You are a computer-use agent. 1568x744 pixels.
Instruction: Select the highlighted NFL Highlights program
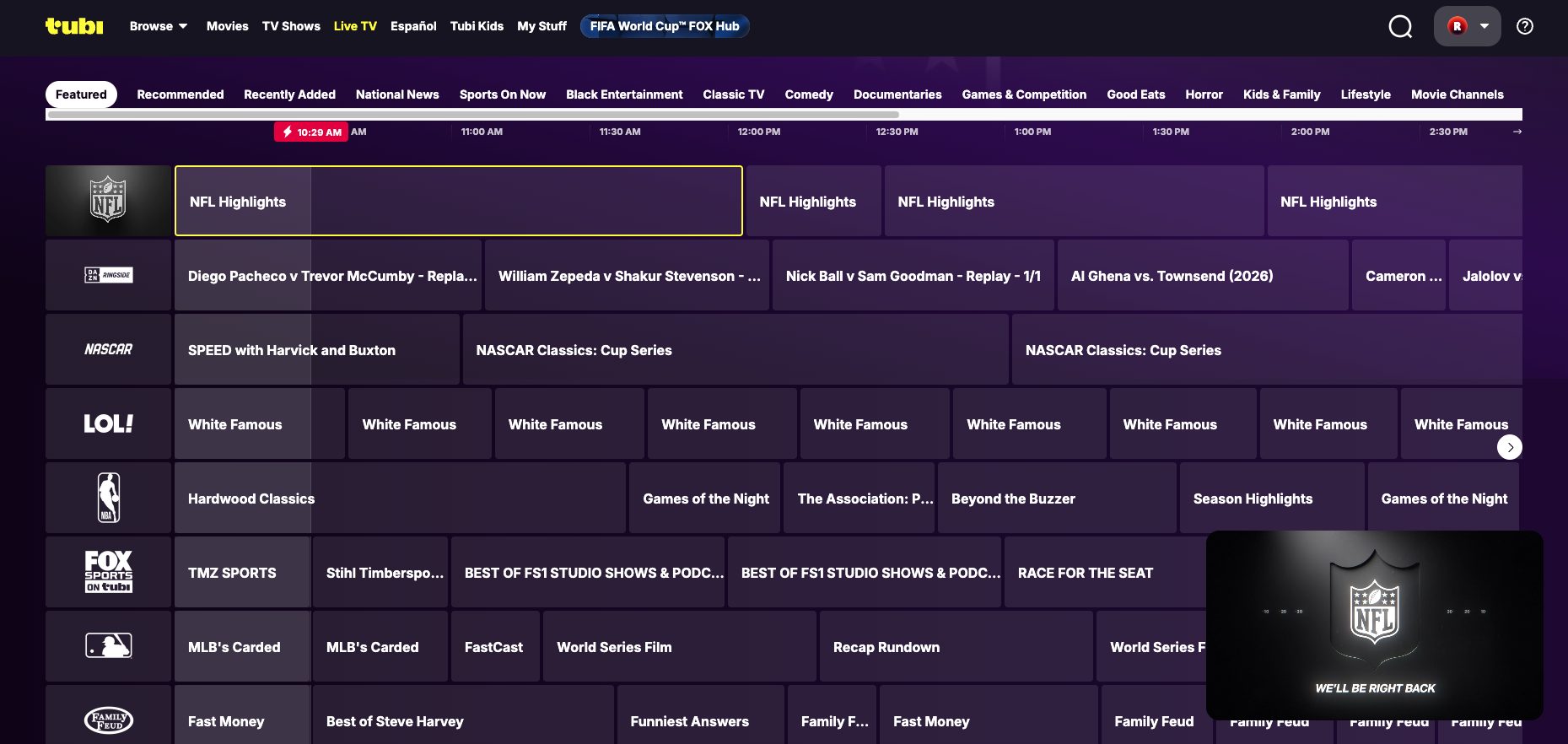(459, 201)
